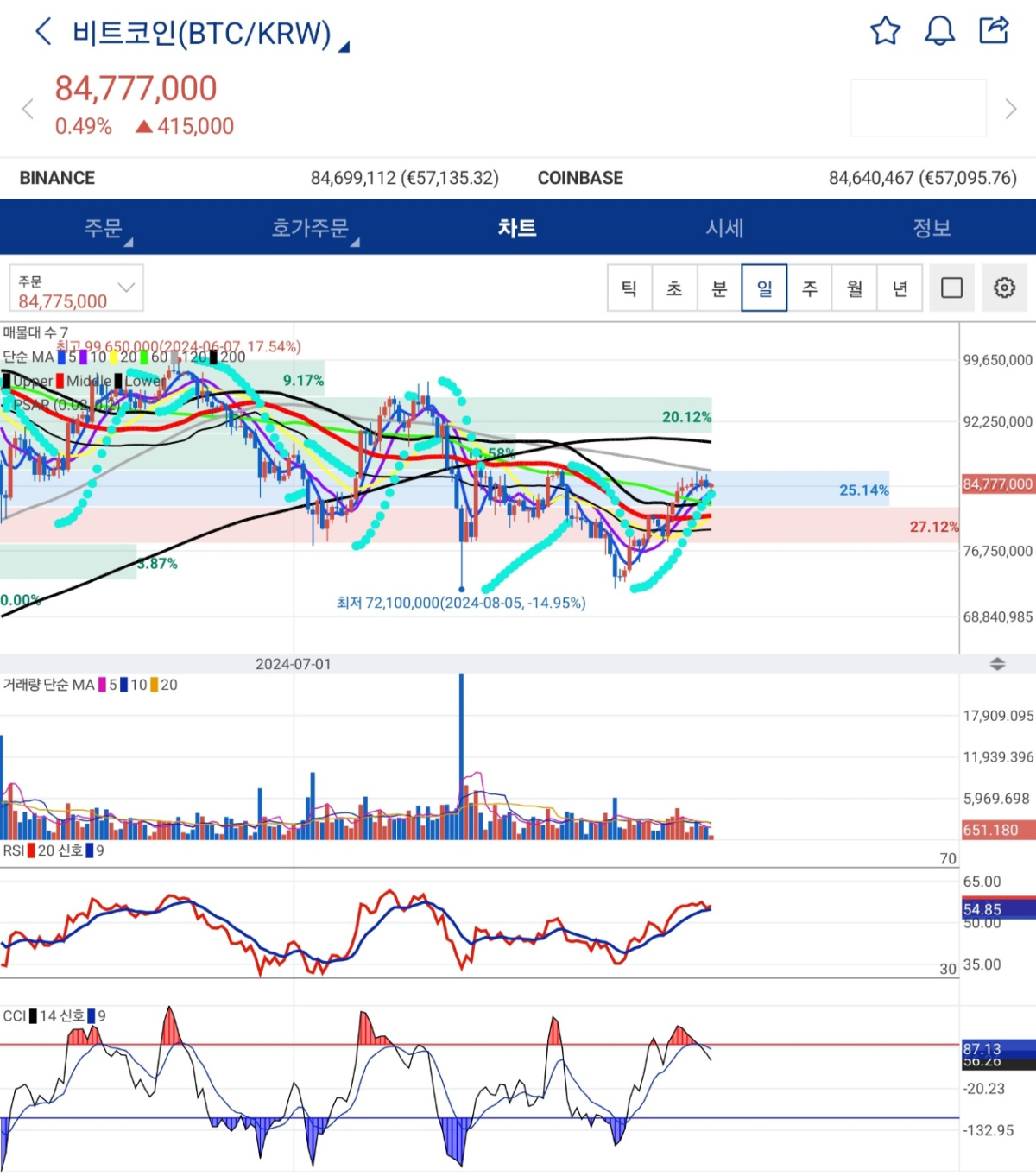Screen dimensions: 1036x1176
Task: Add Bitcoin to favorites with star icon
Action: pos(885,31)
